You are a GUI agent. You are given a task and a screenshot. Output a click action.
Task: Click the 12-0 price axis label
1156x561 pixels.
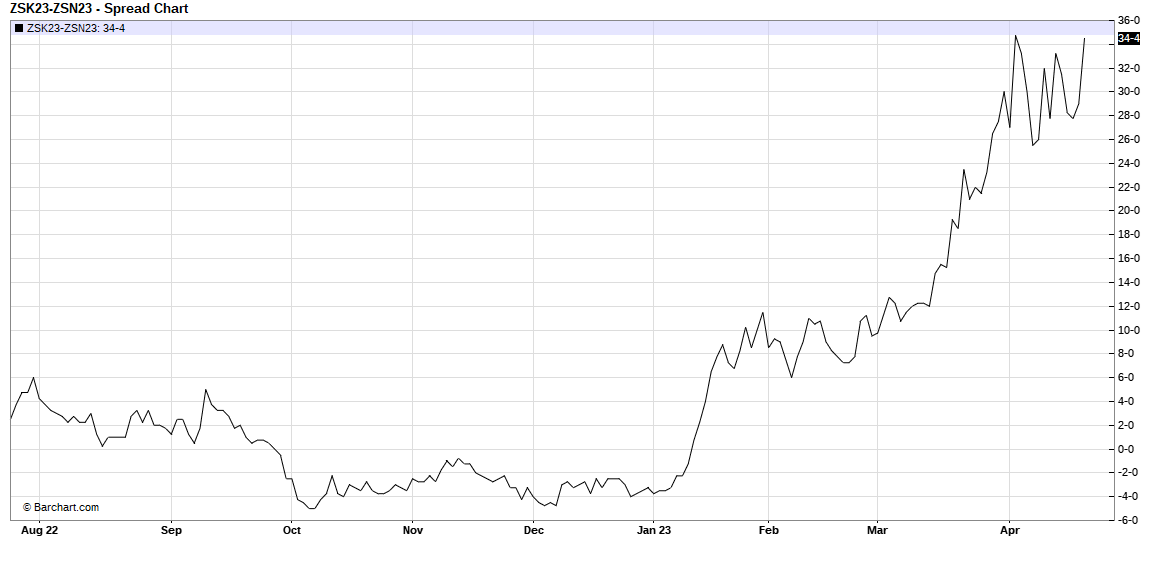(x=1129, y=306)
